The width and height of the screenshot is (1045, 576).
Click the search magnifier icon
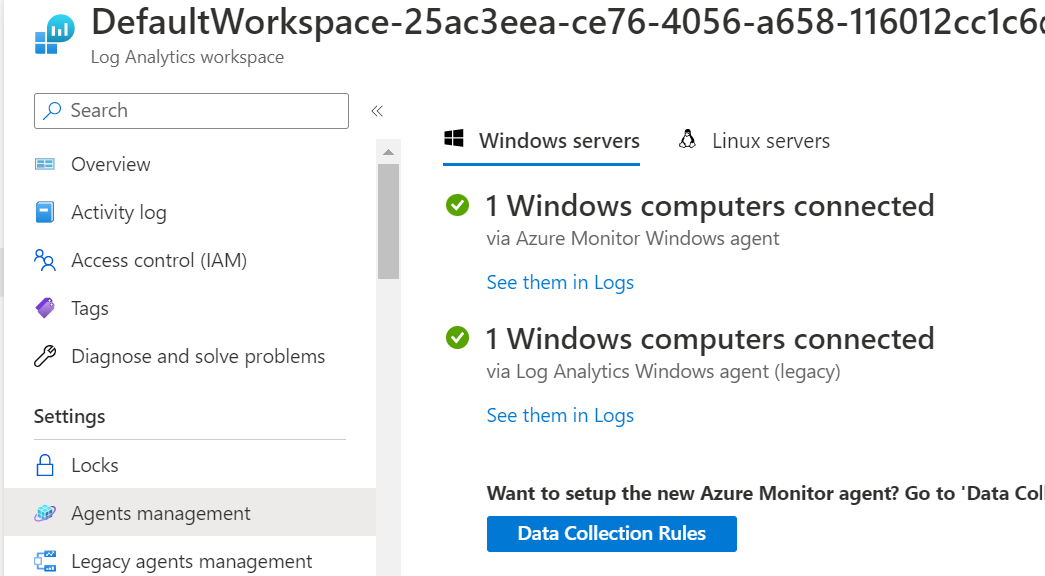point(52,111)
